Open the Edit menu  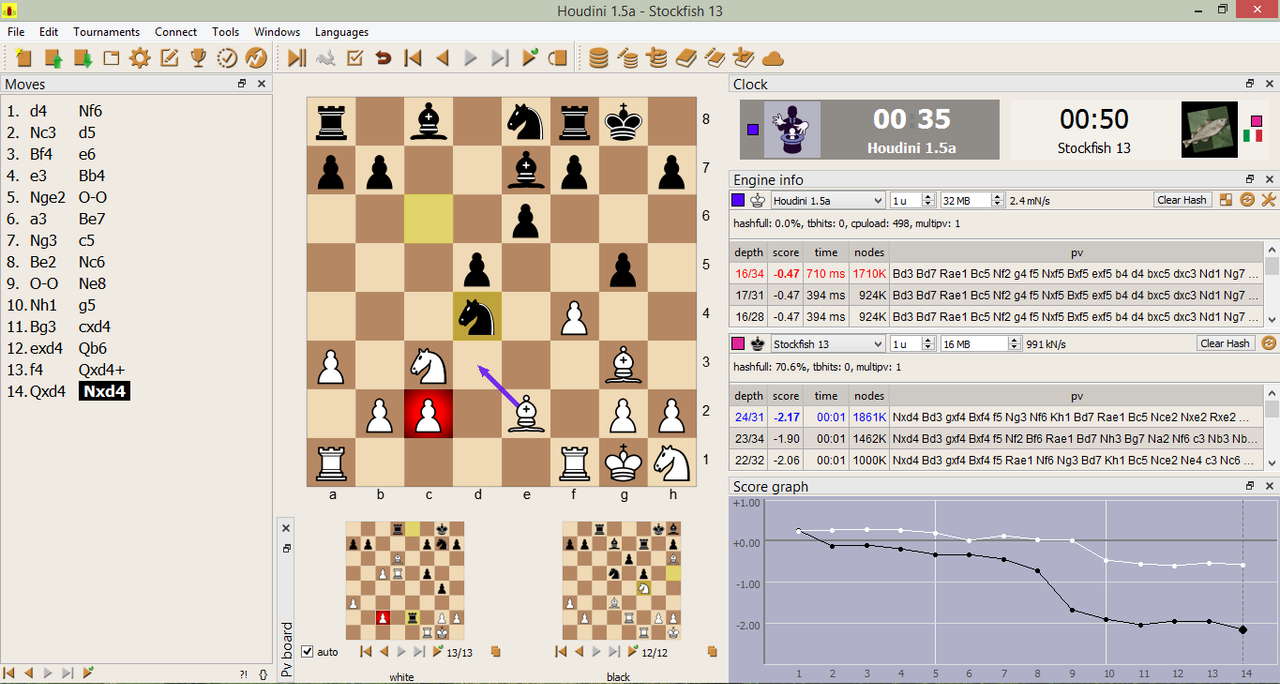49,32
